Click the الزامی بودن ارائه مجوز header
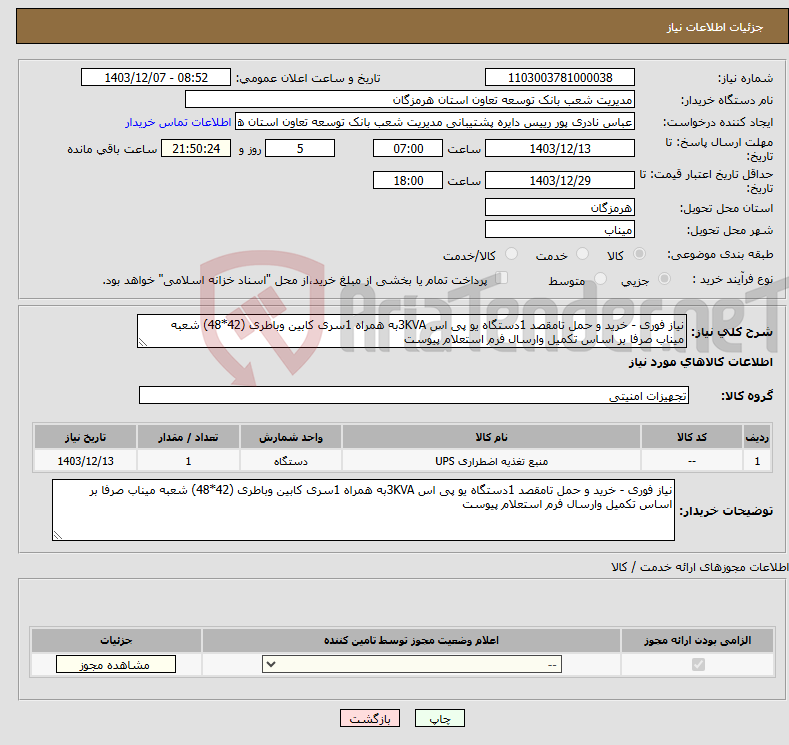 coord(697,640)
